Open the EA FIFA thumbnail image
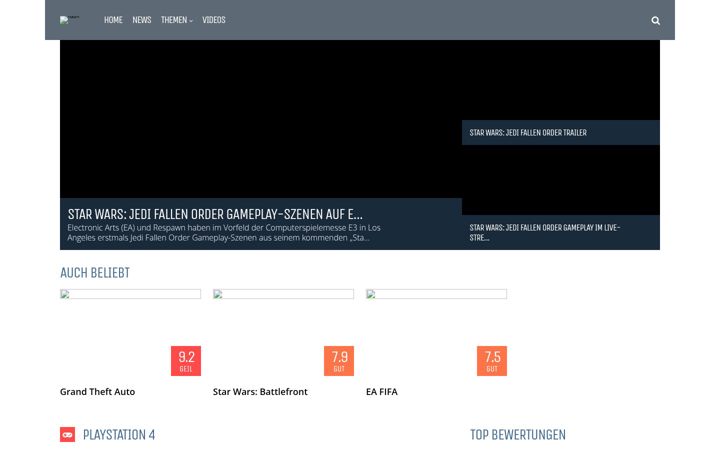The width and height of the screenshot is (720, 450). [436, 294]
